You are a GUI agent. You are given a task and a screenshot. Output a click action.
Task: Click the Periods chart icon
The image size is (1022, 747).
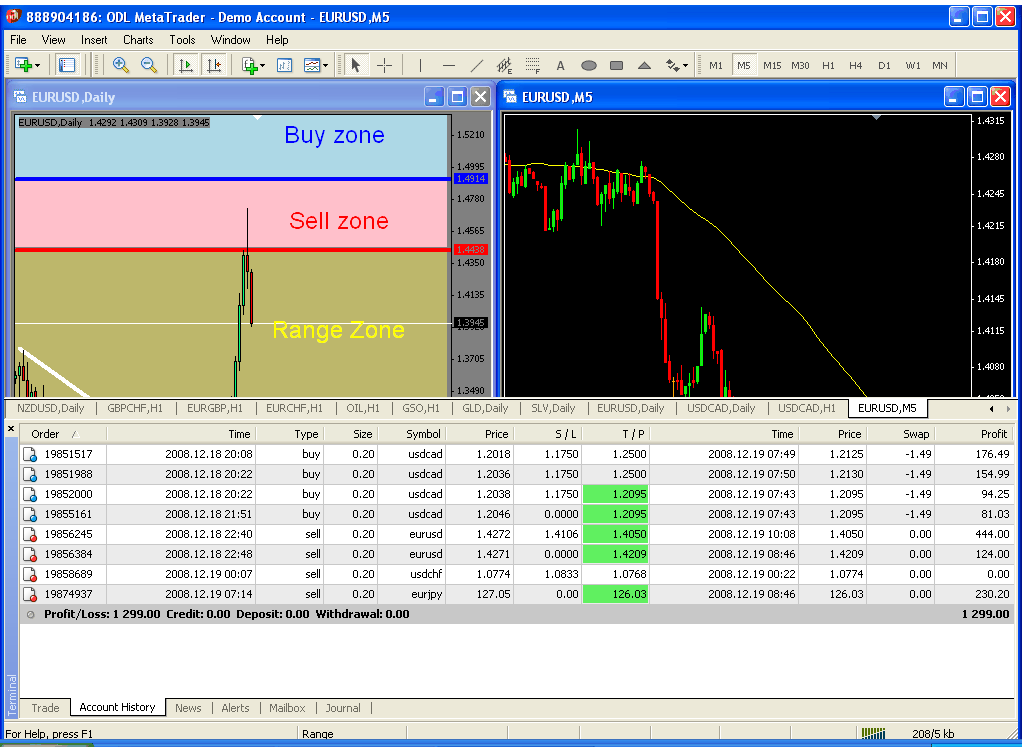[x=285, y=65]
